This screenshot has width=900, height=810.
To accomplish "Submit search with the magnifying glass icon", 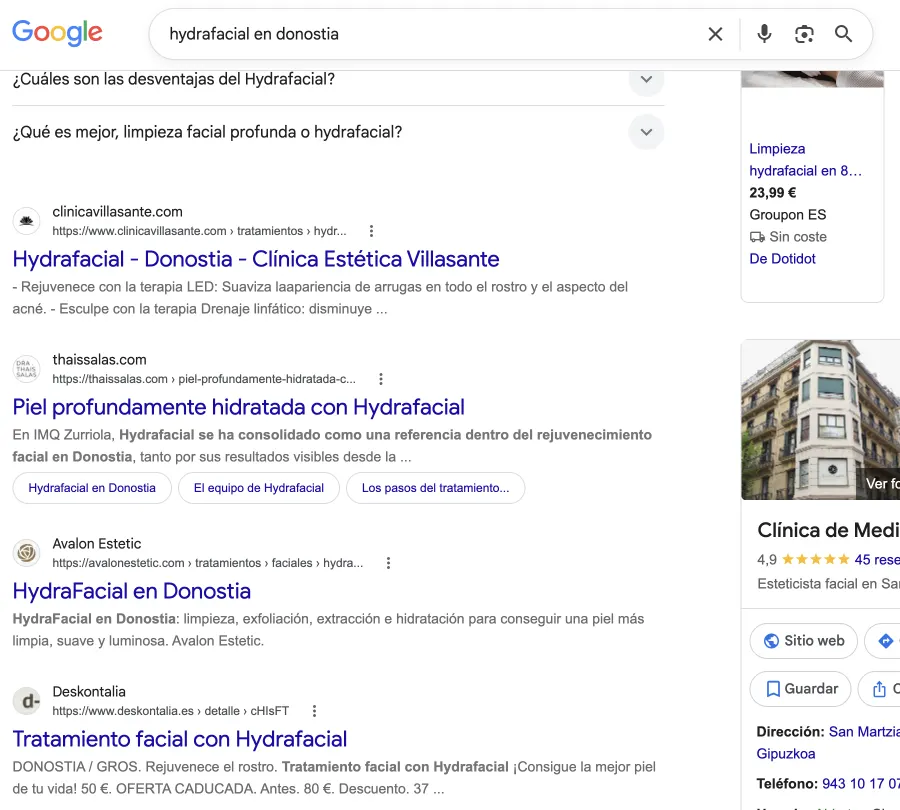I will (843, 34).
